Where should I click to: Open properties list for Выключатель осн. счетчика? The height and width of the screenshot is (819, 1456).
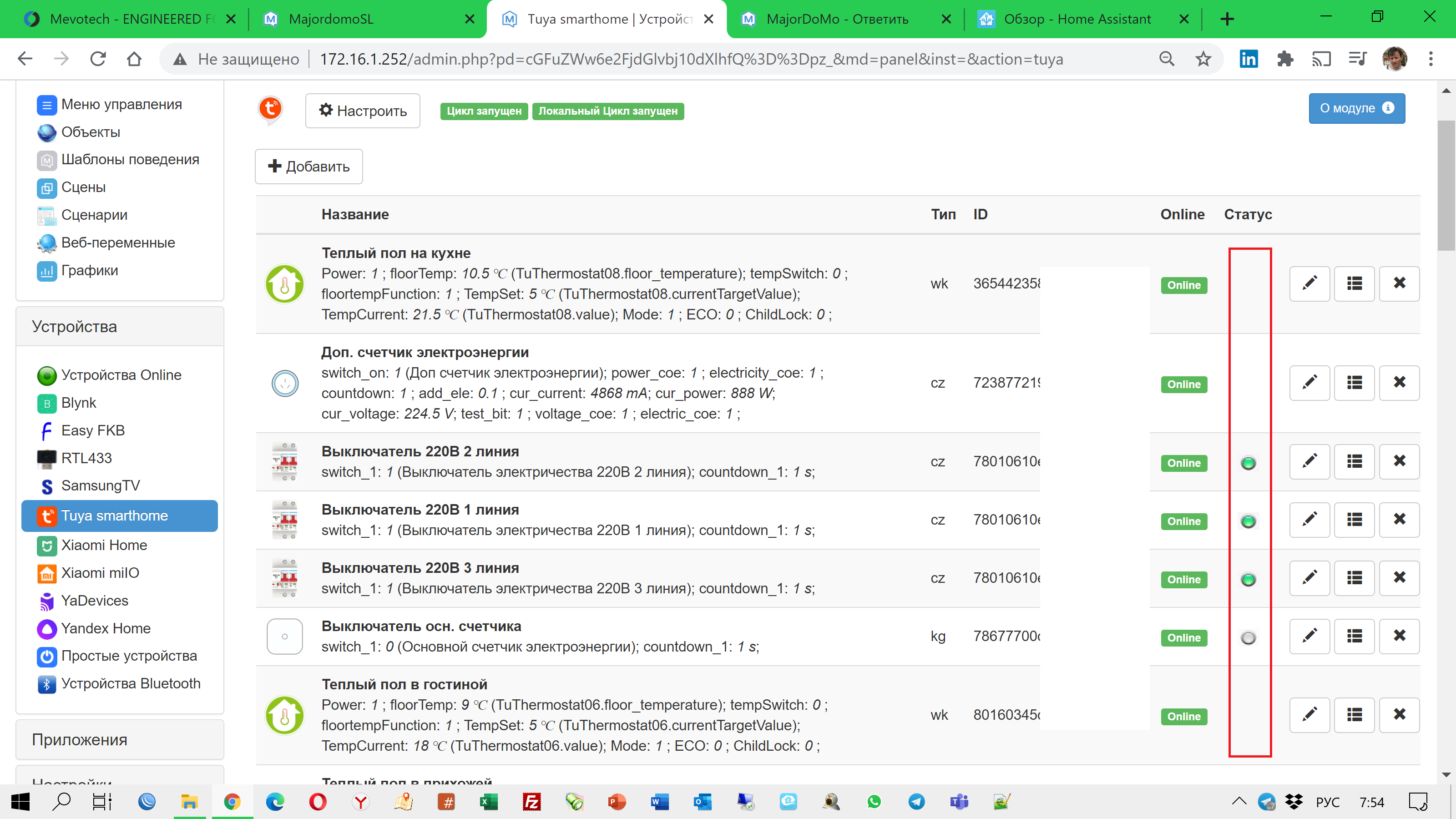1354,636
